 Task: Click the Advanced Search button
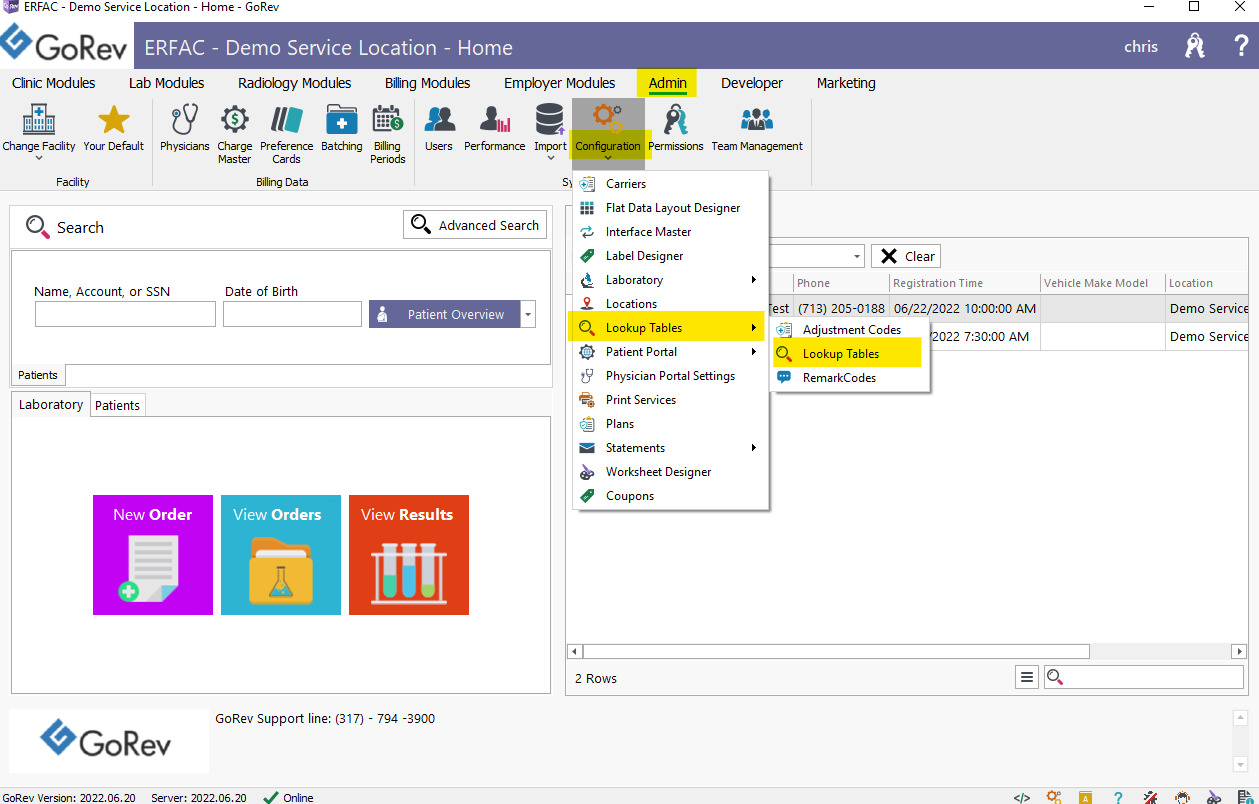click(475, 224)
